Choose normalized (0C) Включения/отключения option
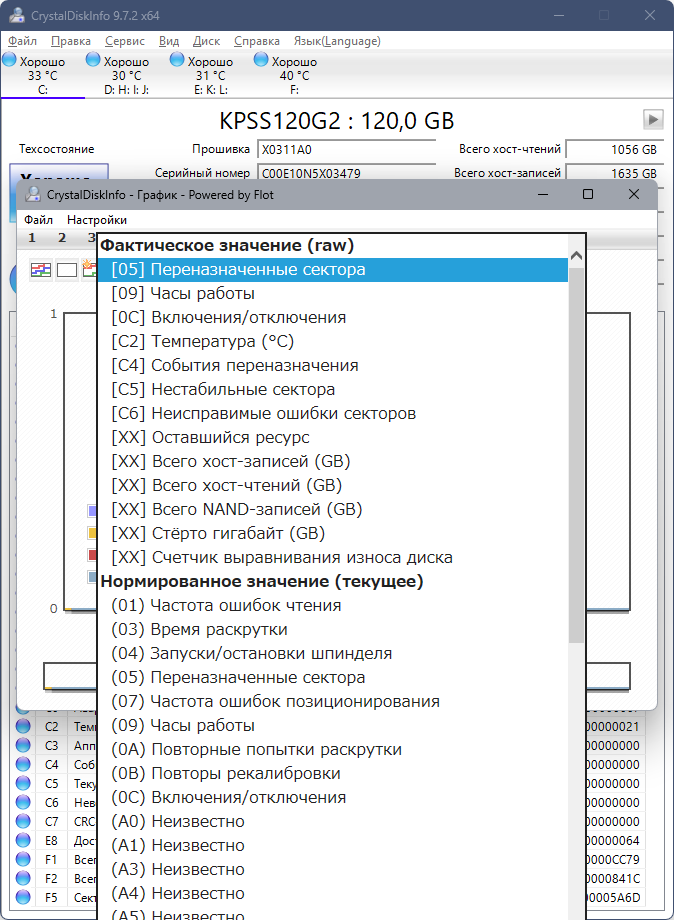 333,798
